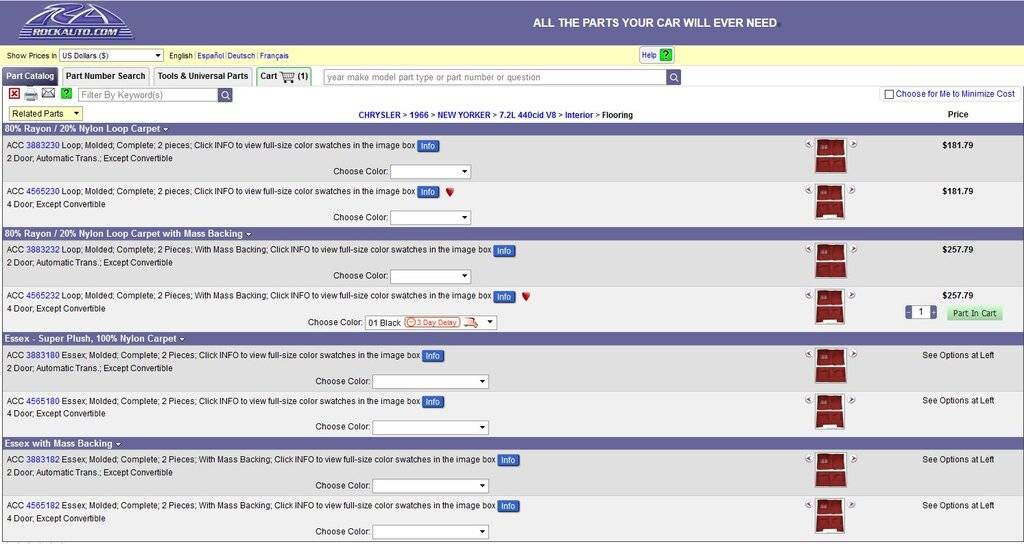
Task: Open Choose Color dropdown for ACC 3883180
Action: (430, 381)
